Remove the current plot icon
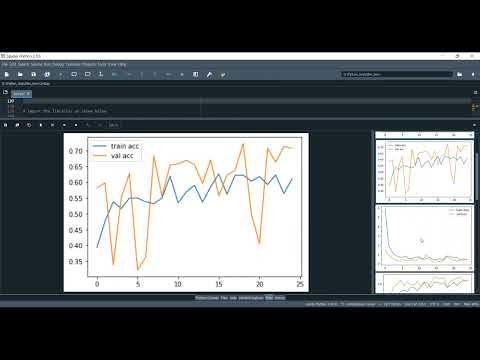The height and width of the screenshot is (360, 480). click(41, 125)
